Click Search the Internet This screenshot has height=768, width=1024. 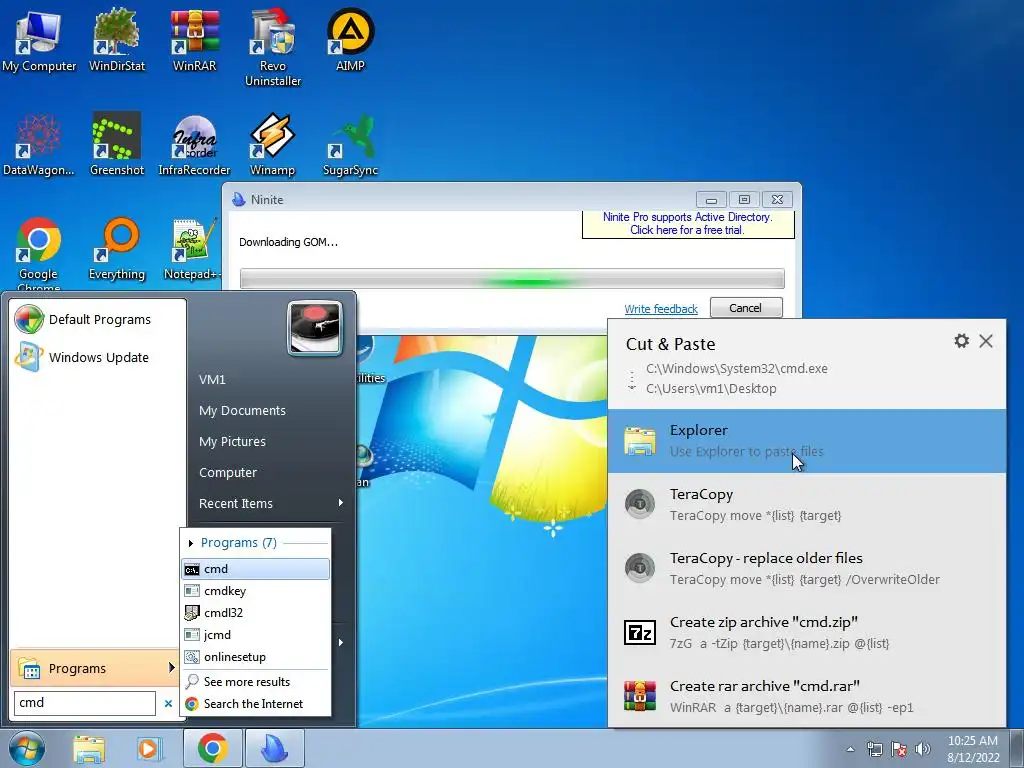tap(255, 704)
